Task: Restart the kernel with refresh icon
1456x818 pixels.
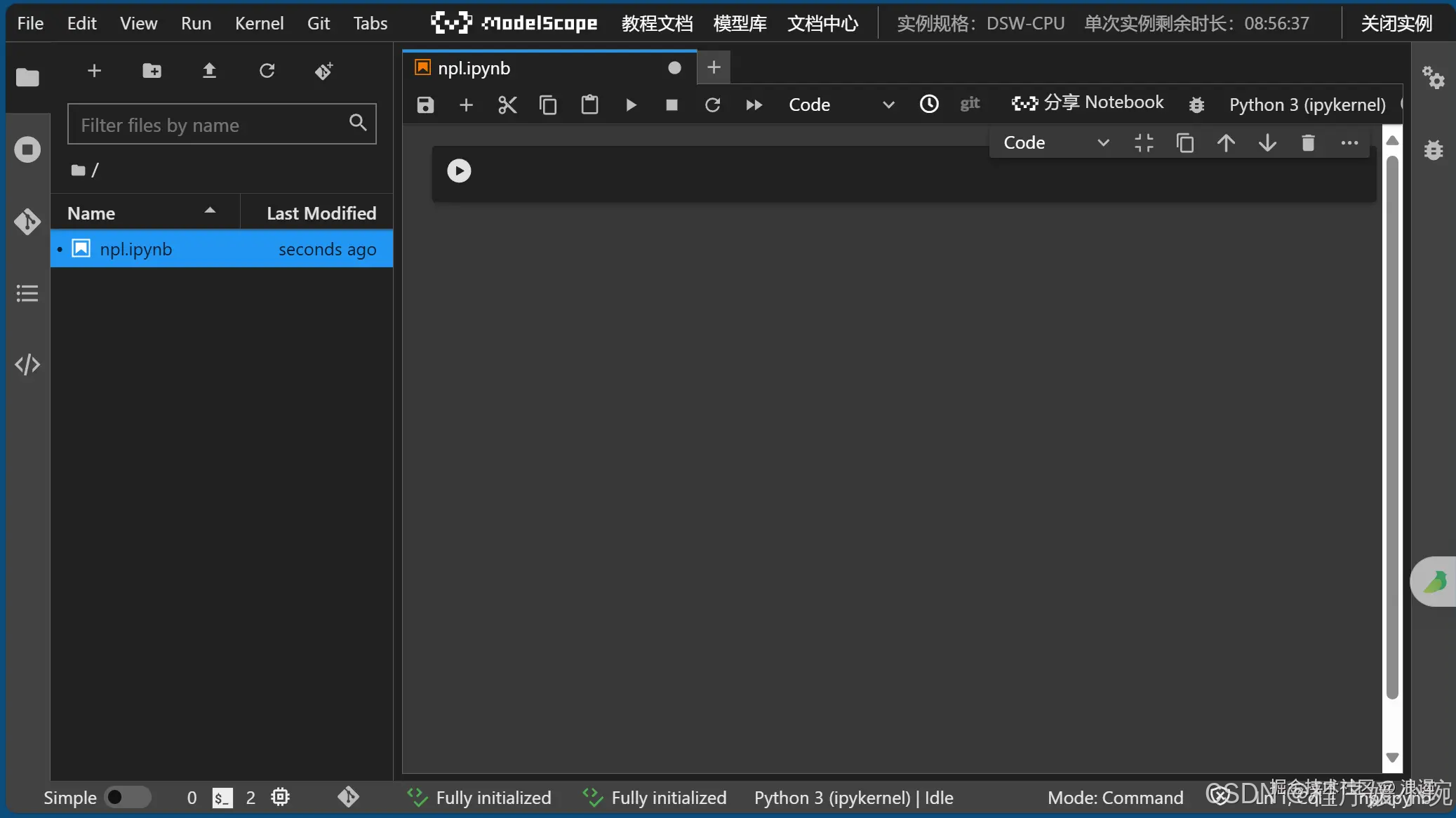Action: pyautogui.click(x=712, y=105)
